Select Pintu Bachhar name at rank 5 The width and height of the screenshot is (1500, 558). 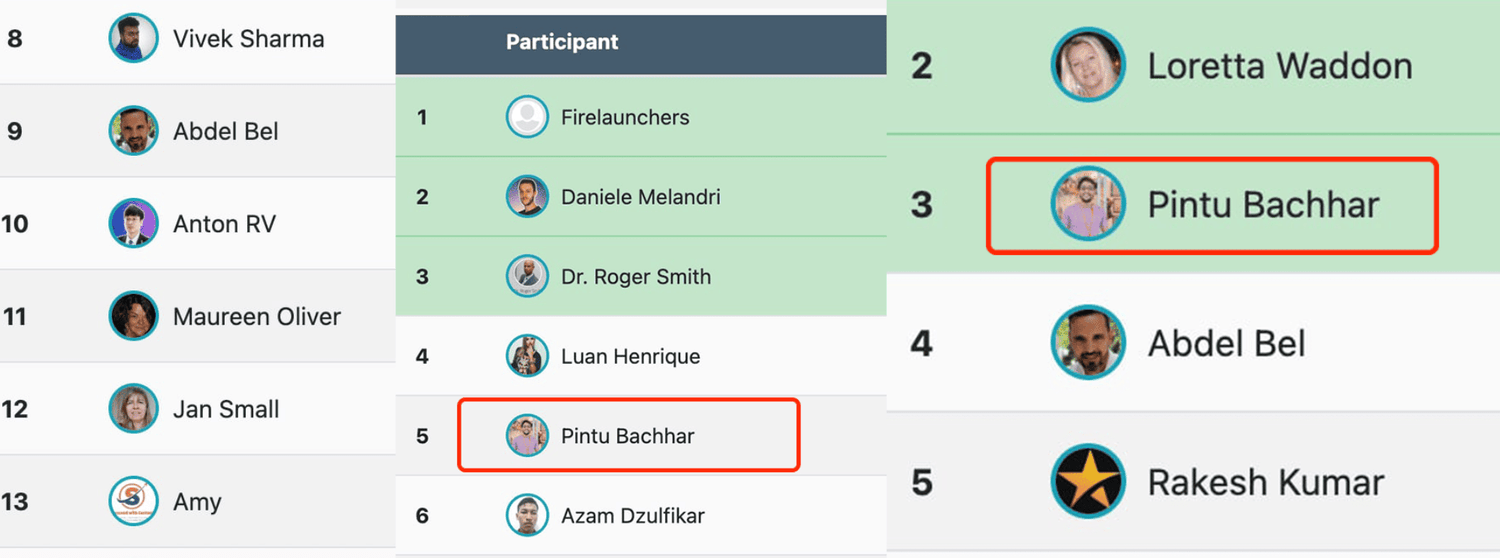click(x=628, y=436)
